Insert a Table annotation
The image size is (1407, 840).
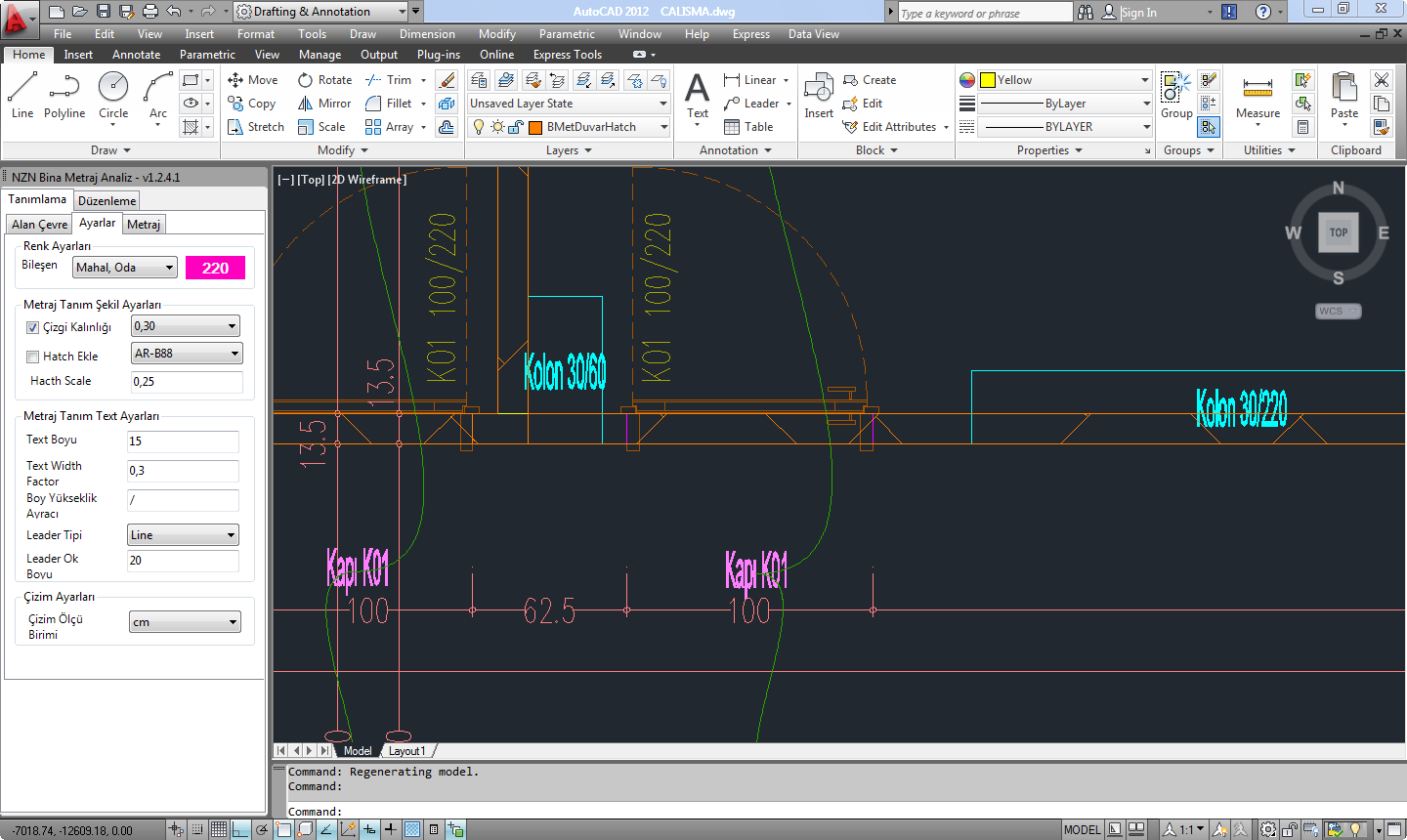tap(748, 127)
